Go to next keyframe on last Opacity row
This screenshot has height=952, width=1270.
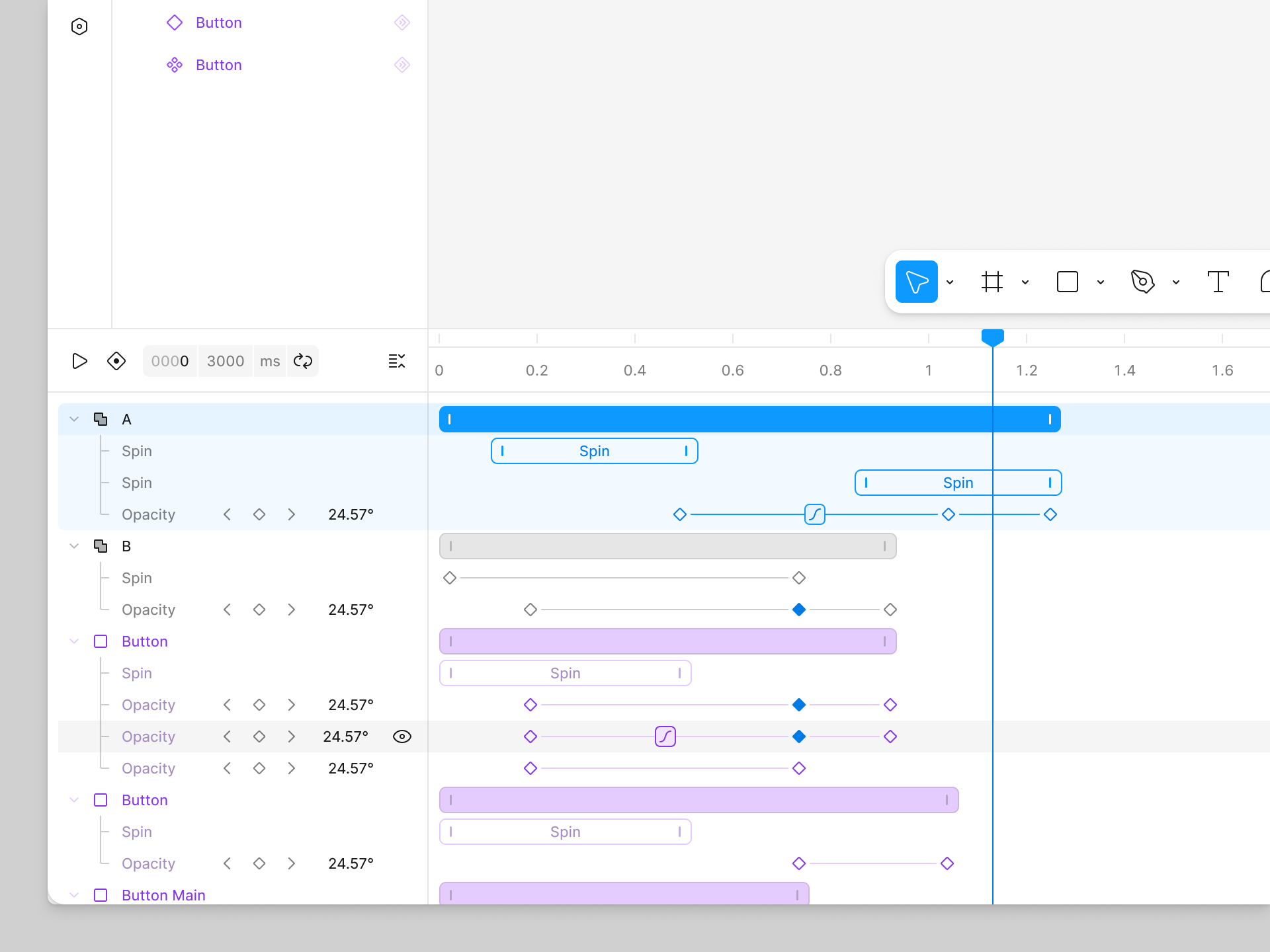tap(291, 863)
